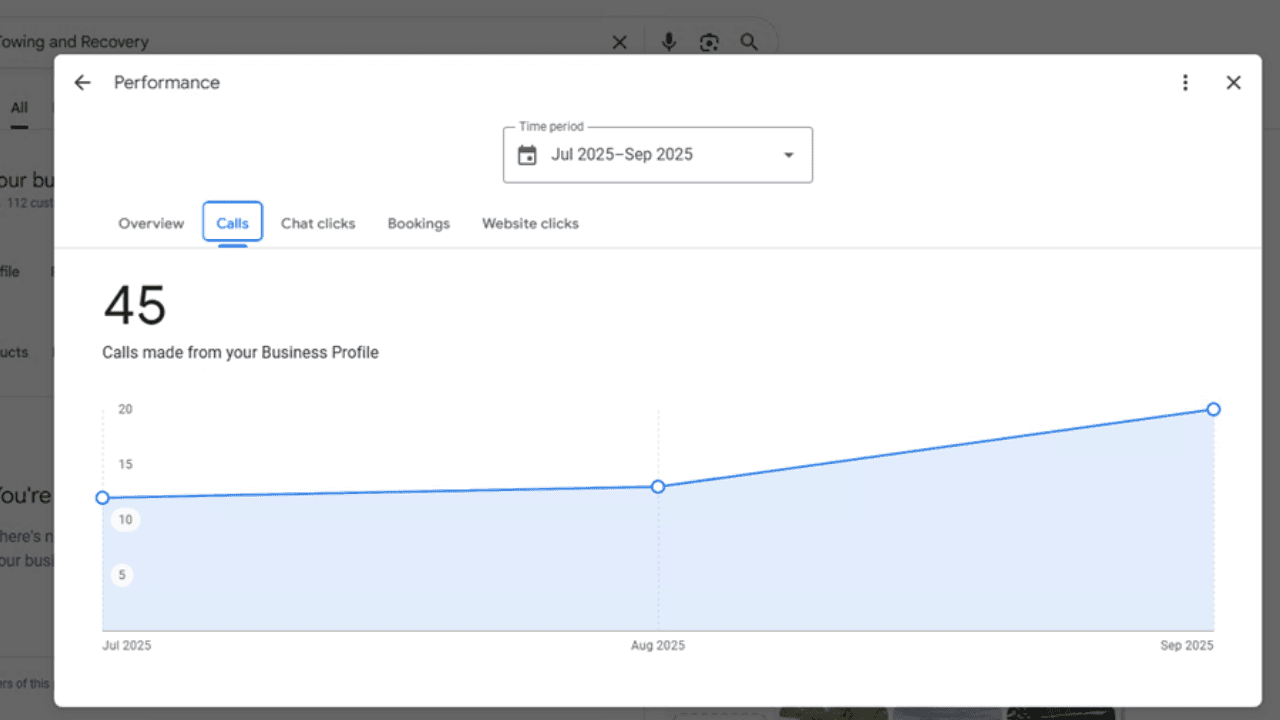Screen dimensions: 1280x720
Task: Click the Jul 2025 data point
Action: point(103,498)
